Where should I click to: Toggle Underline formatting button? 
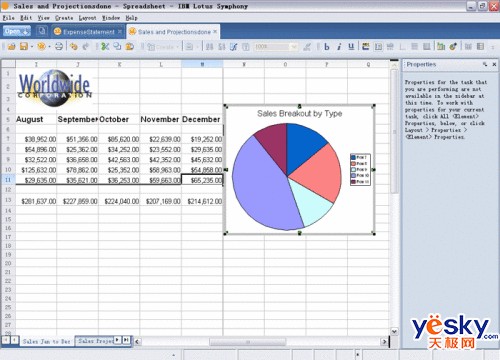pos(351,47)
